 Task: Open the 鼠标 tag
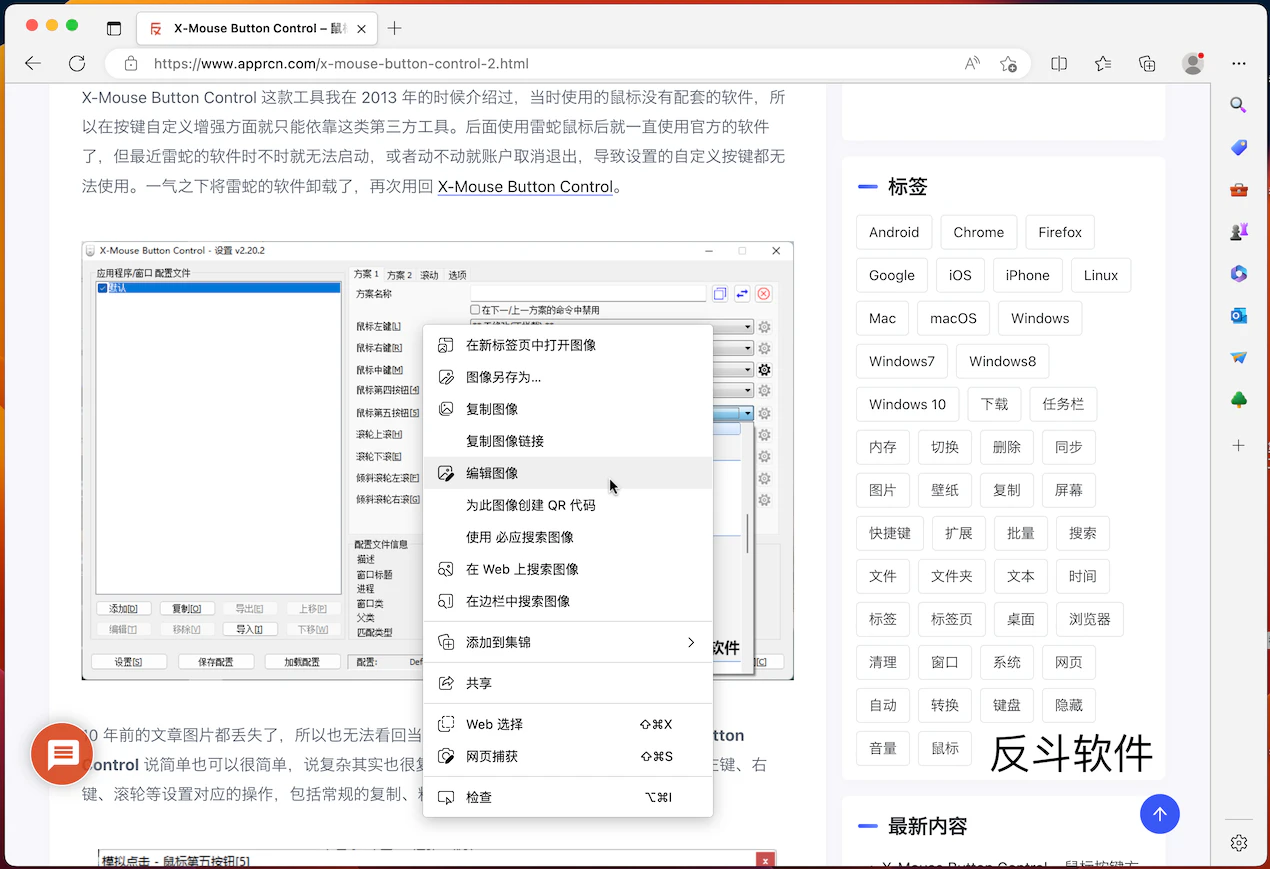pyautogui.click(x=945, y=748)
